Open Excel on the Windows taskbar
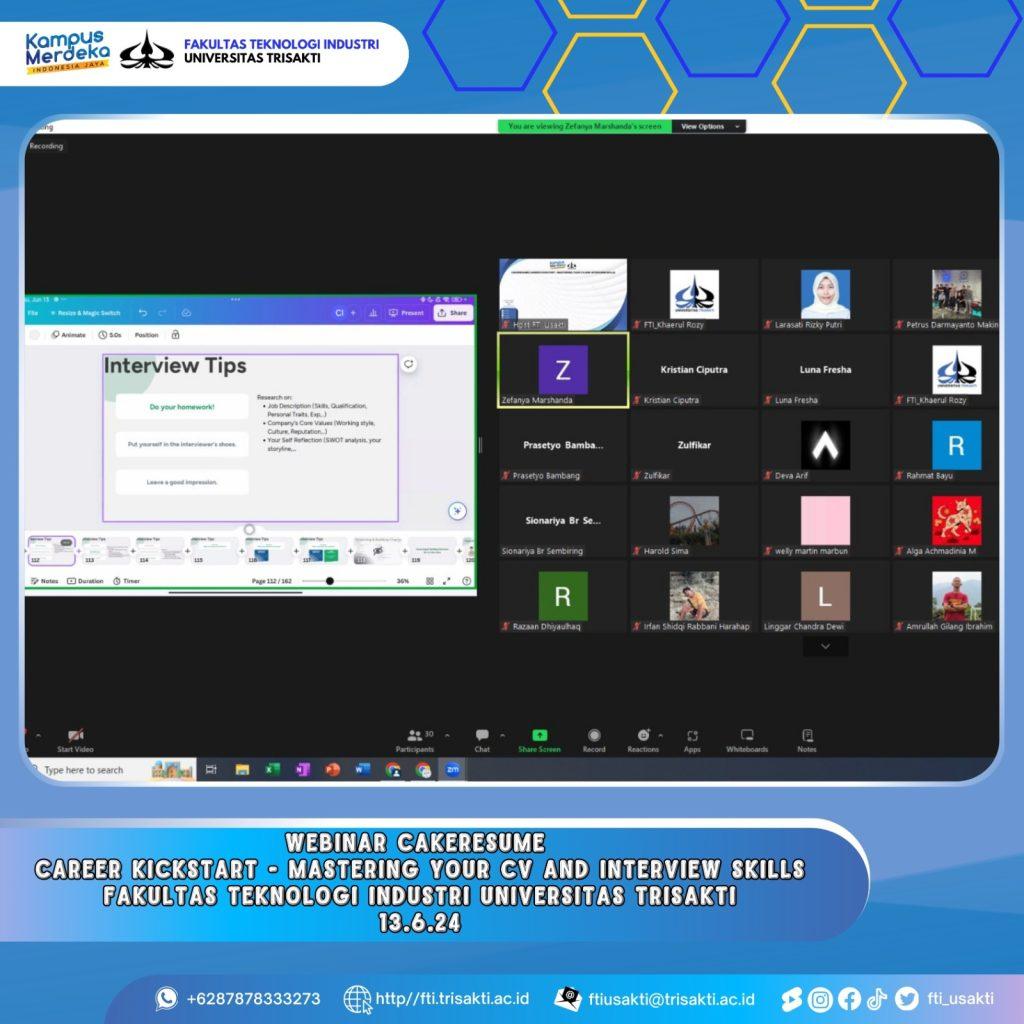This screenshot has width=1024, height=1024. (272, 769)
